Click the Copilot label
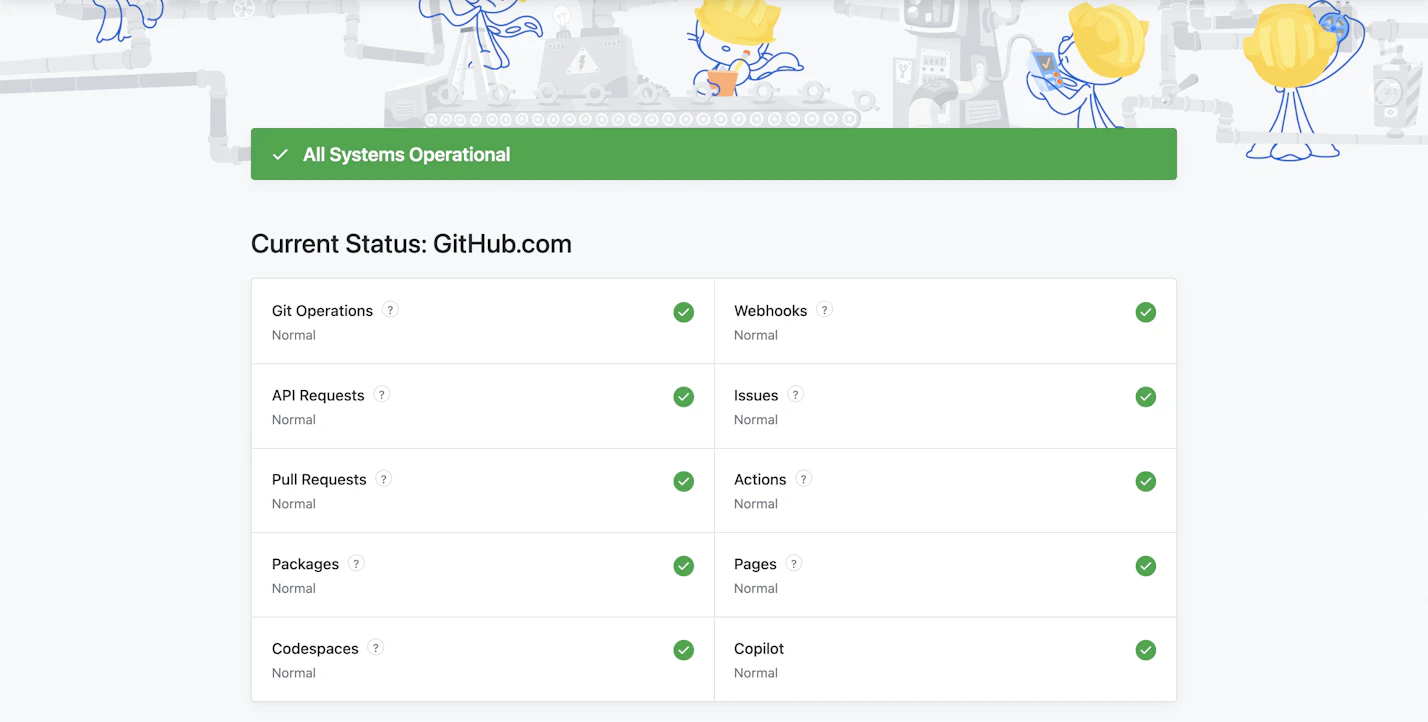 tap(759, 649)
